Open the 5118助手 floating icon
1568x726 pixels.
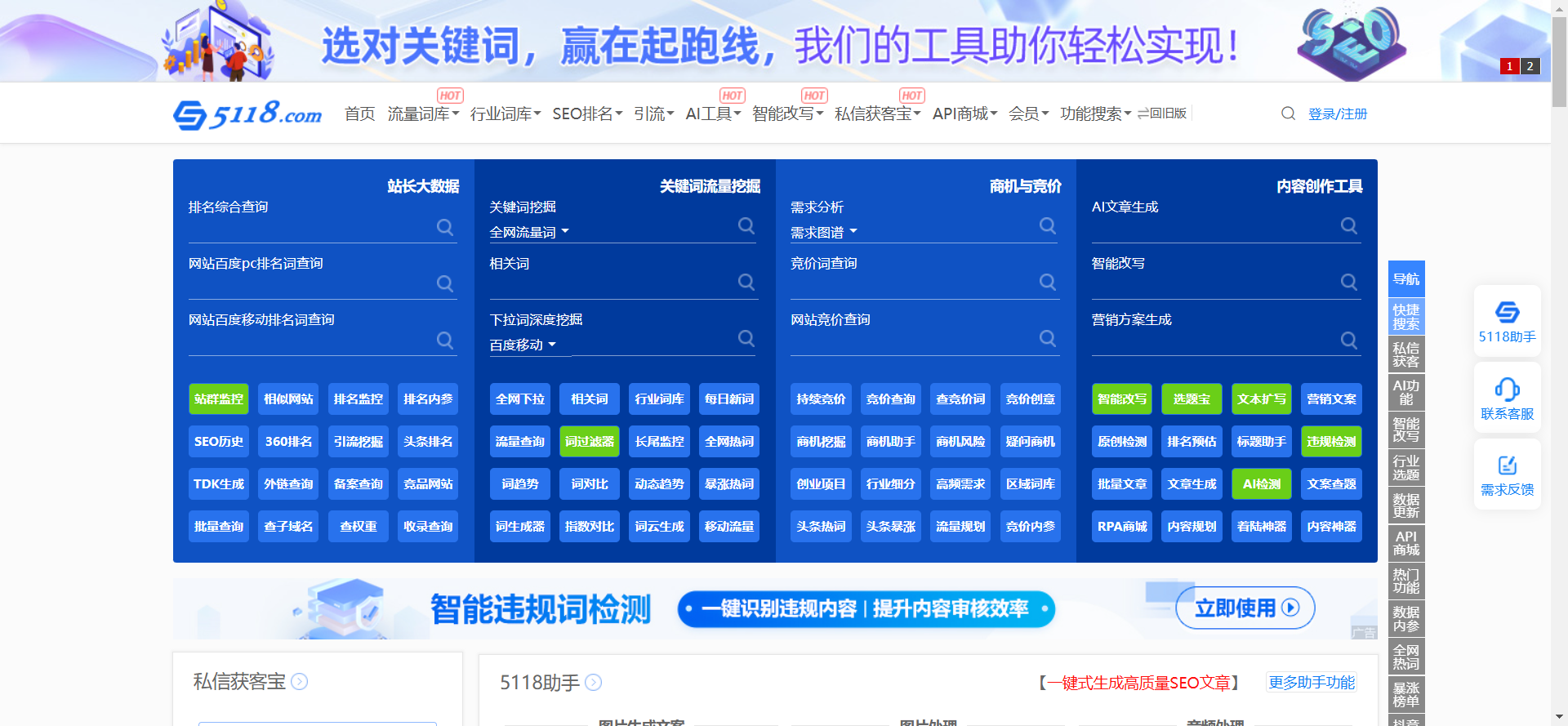pos(1508,321)
